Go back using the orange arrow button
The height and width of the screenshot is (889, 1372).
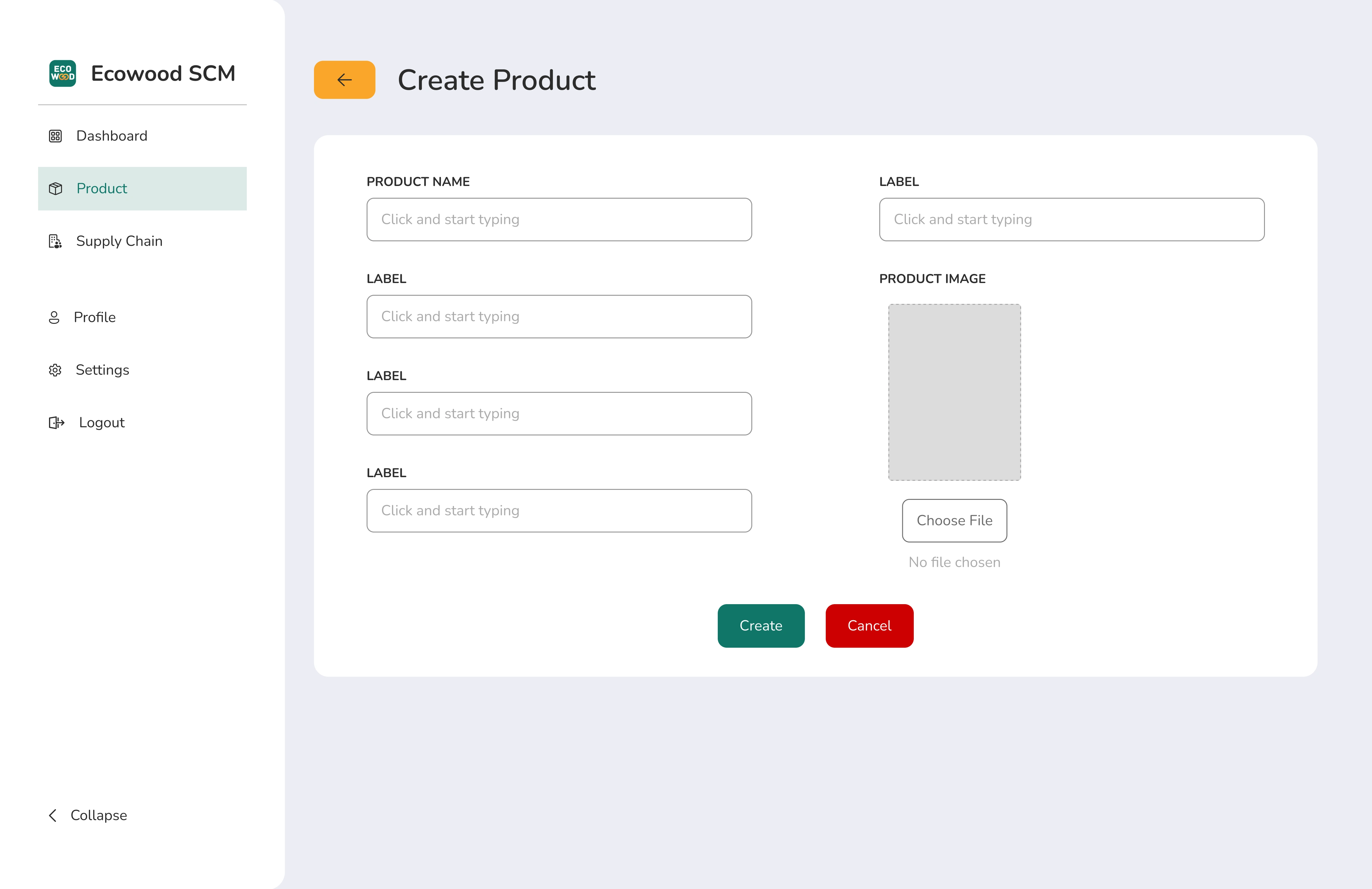tap(344, 80)
